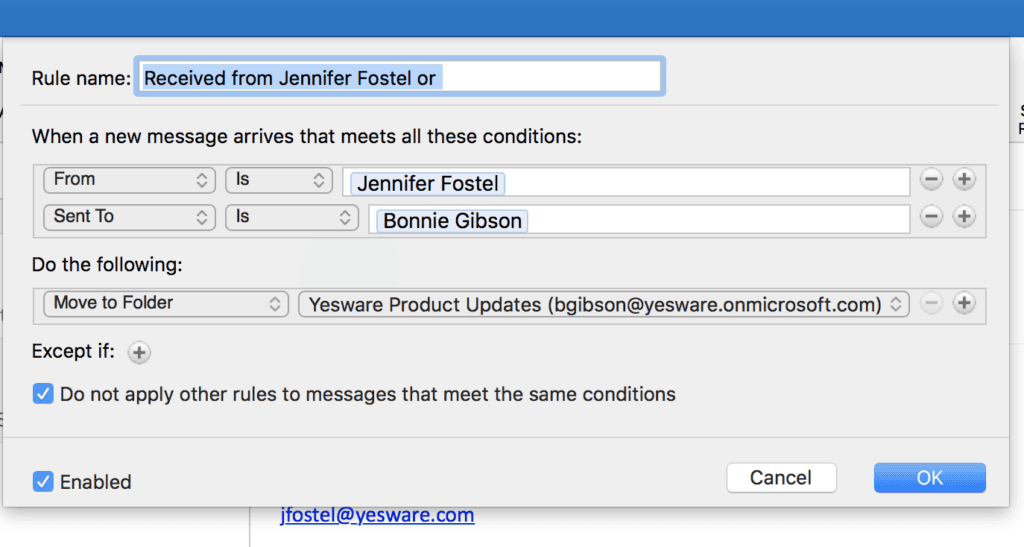This screenshot has width=1024, height=547.
Task: Open the Move to Folder action dropdown
Action: coord(166,304)
